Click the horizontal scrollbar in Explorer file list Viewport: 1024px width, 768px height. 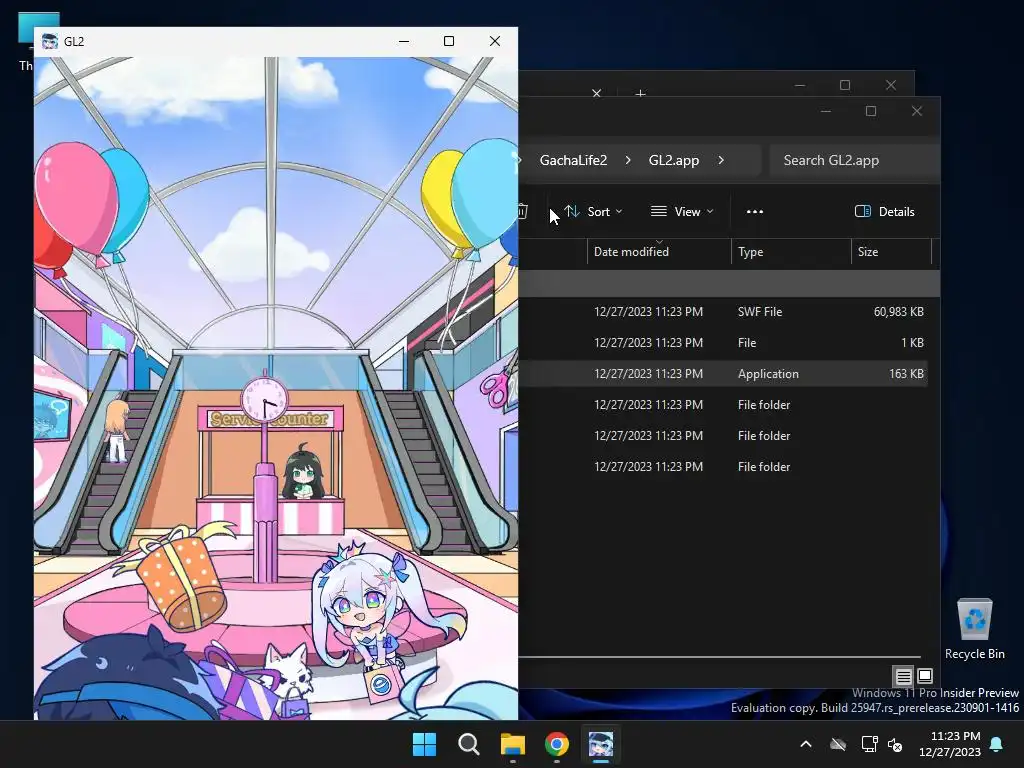tap(720, 656)
